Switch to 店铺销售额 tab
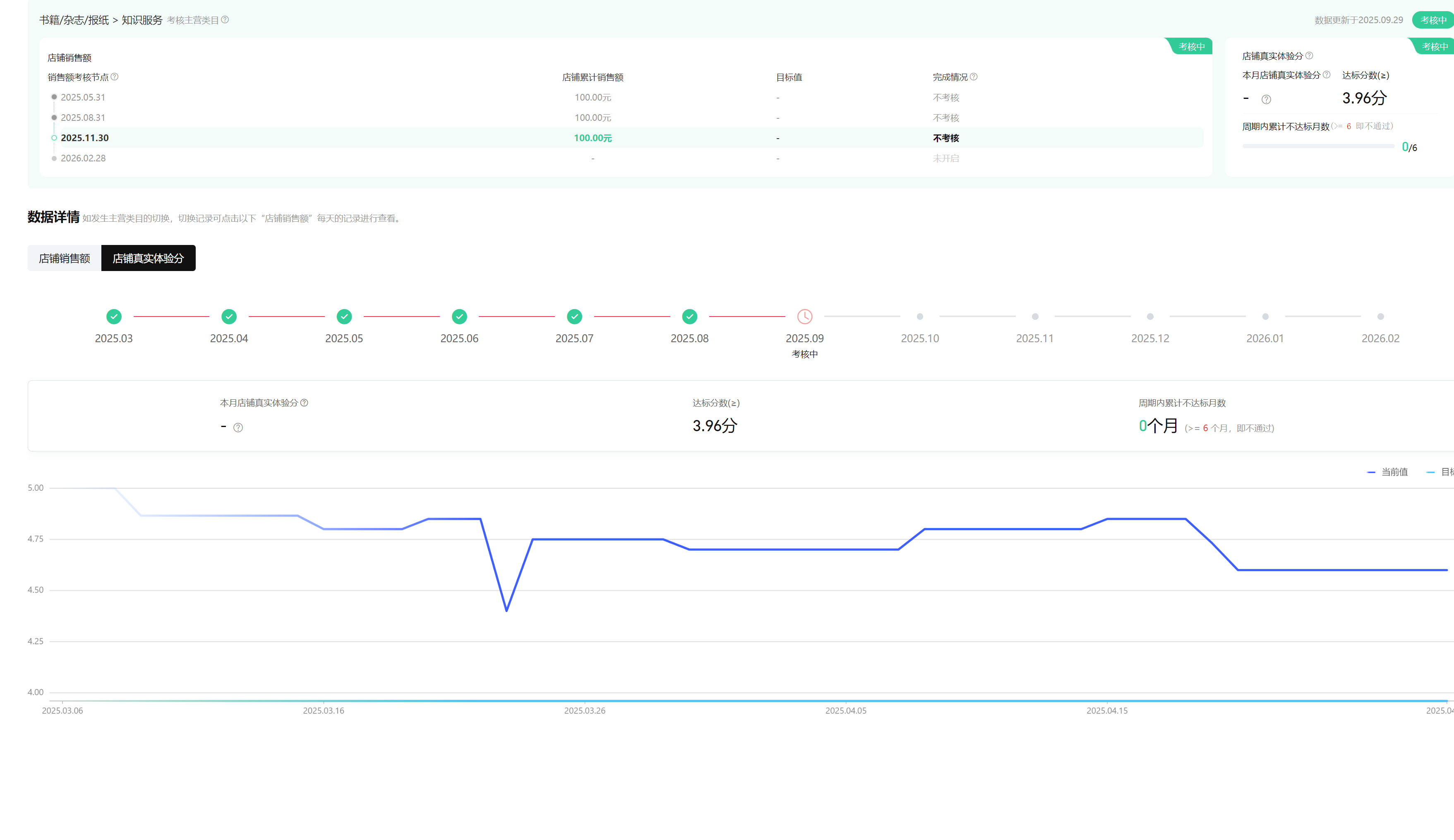This screenshot has height=840, width=1454. (x=64, y=258)
